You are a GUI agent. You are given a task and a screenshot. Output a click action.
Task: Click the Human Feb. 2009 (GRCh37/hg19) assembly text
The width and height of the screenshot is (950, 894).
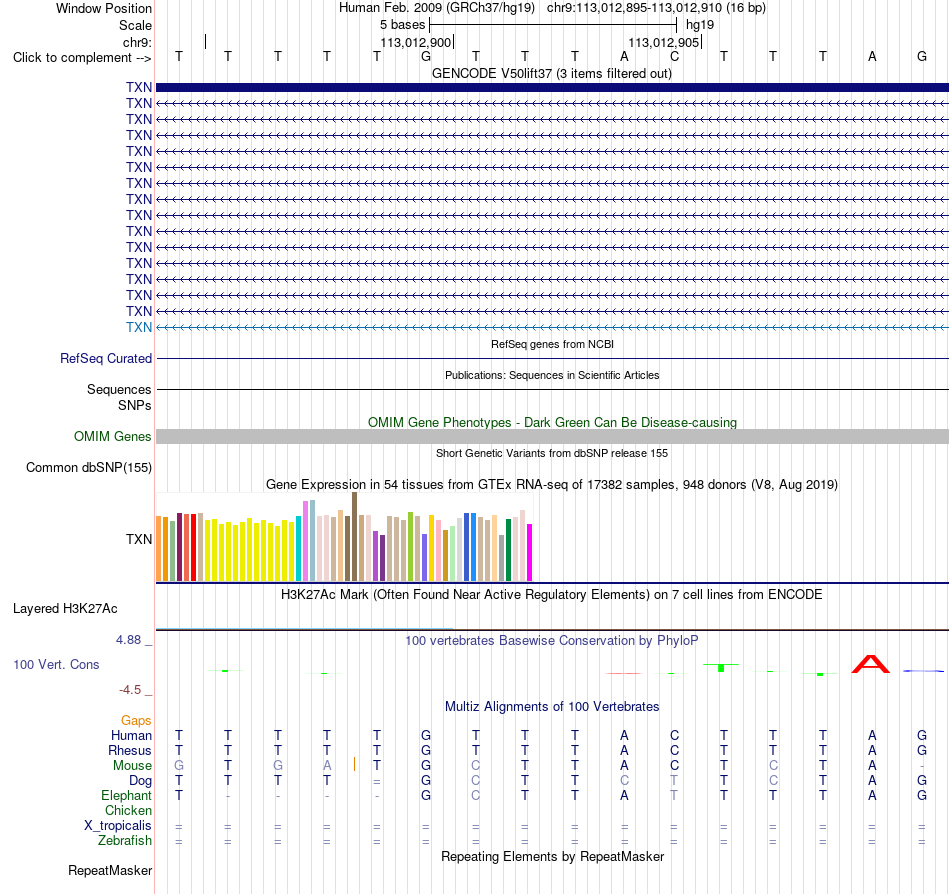pyautogui.click(x=437, y=8)
